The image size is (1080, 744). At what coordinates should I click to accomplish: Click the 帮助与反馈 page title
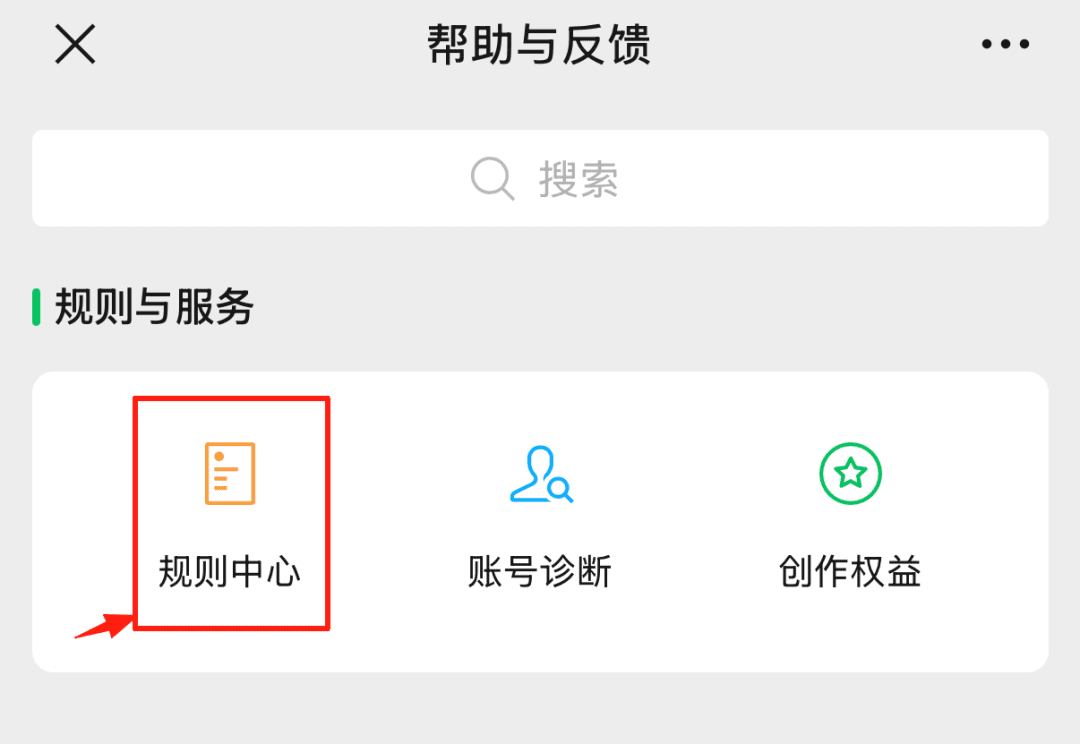pyautogui.click(x=539, y=44)
